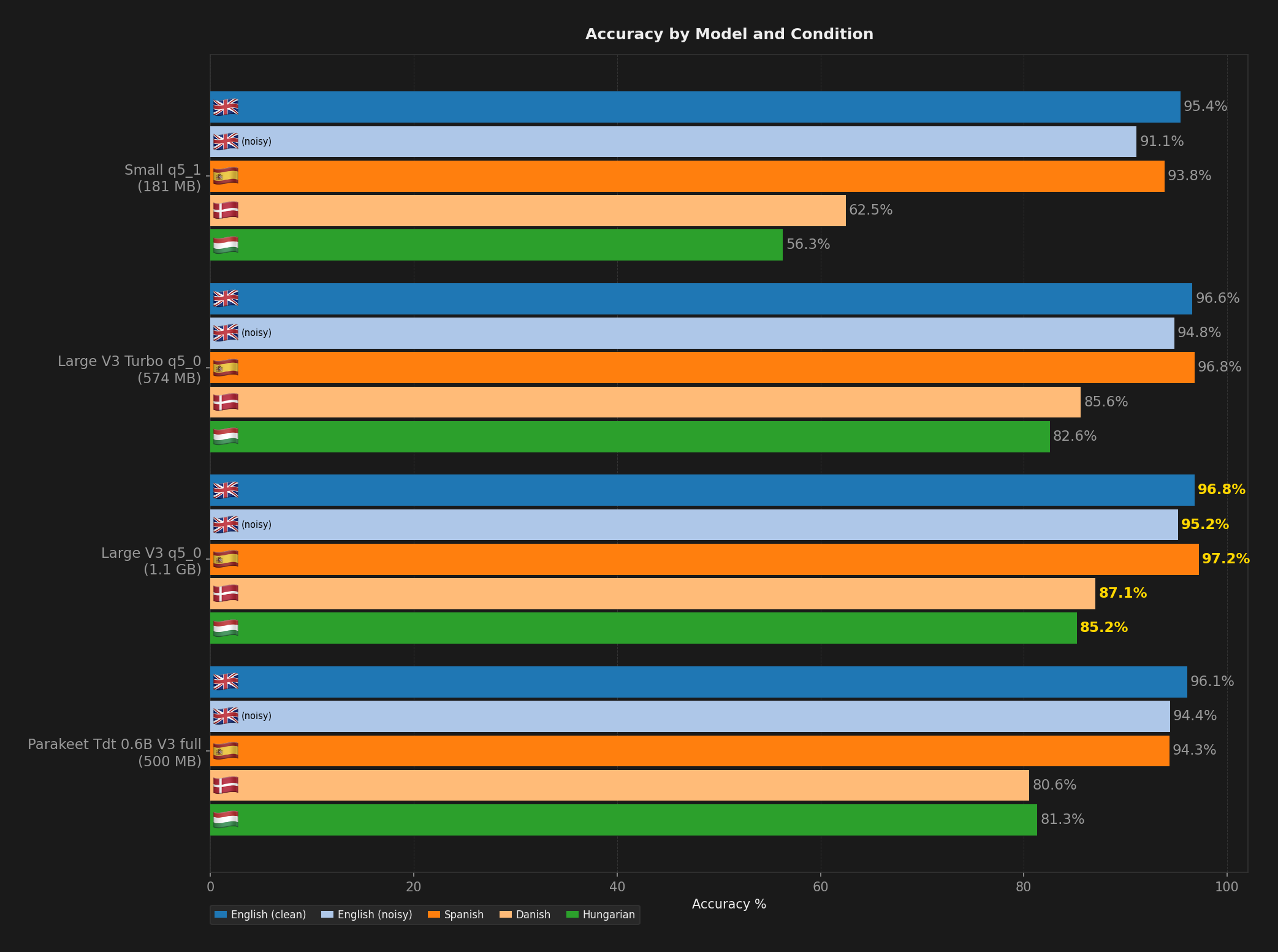Click the UK flag on Large V3 q5_0 clean bar
Viewport: 1278px width, 952px height.
pyautogui.click(x=226, y=490)
